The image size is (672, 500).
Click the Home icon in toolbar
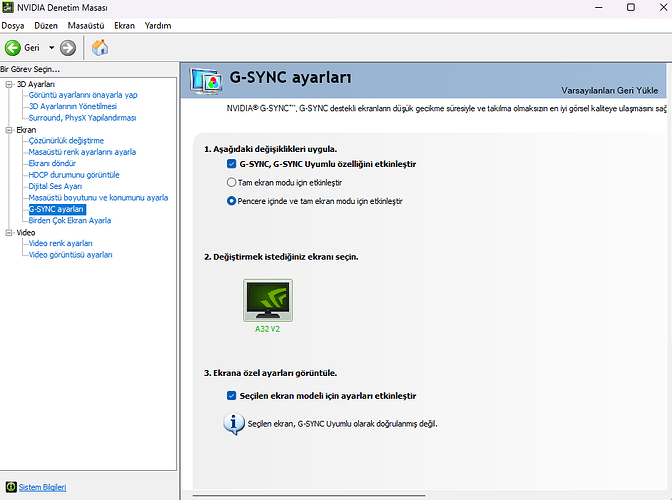[99, 47]
